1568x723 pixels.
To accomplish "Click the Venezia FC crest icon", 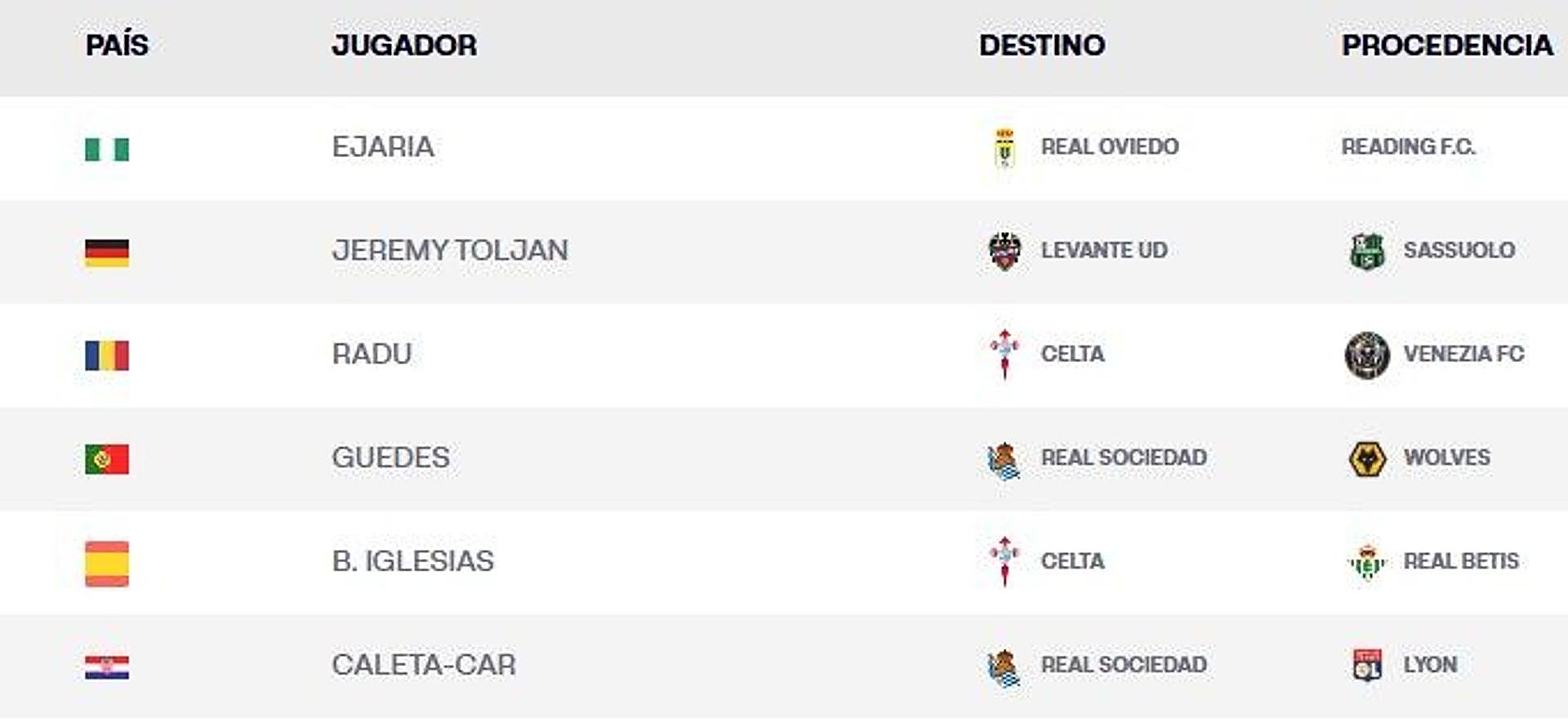I will pyautogui.click(x=1367, y=355).
